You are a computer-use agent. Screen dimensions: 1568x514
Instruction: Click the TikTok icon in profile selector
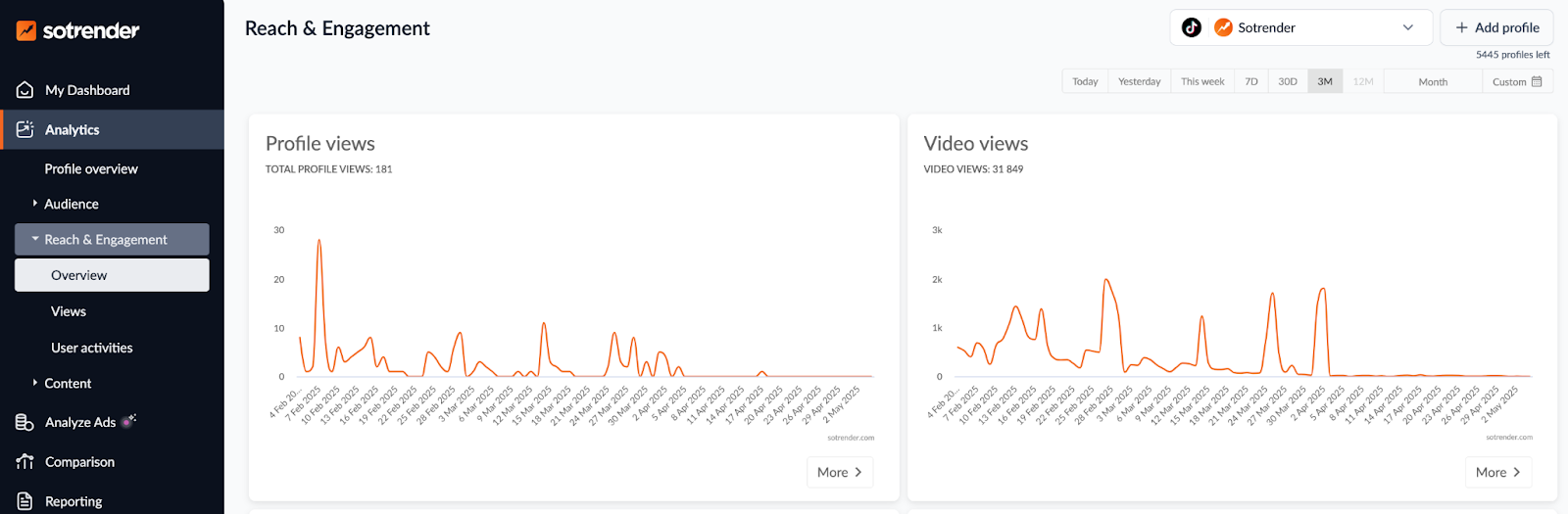1192,27
